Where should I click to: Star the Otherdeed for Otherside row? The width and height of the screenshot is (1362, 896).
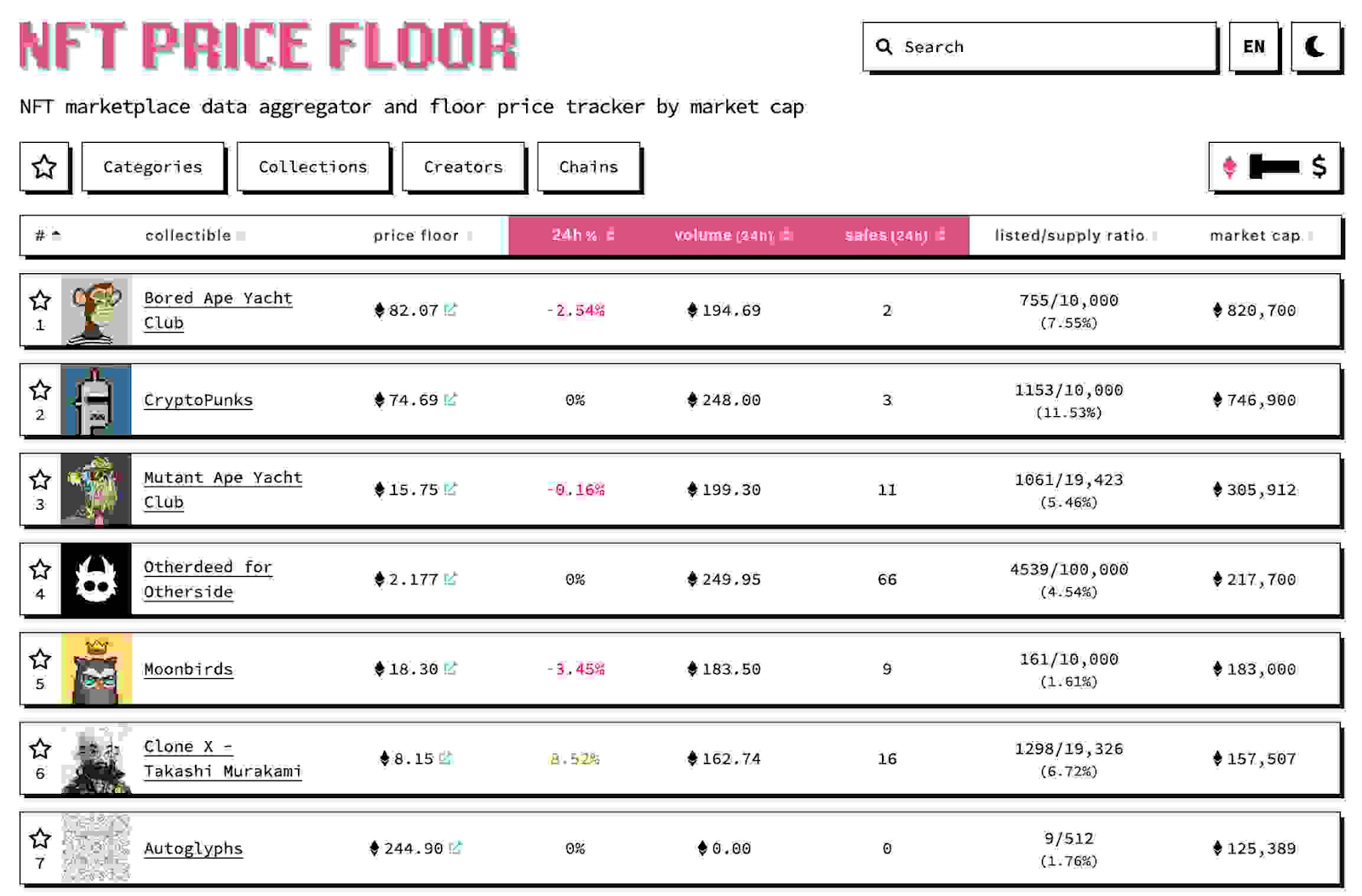tap(40, 569)
